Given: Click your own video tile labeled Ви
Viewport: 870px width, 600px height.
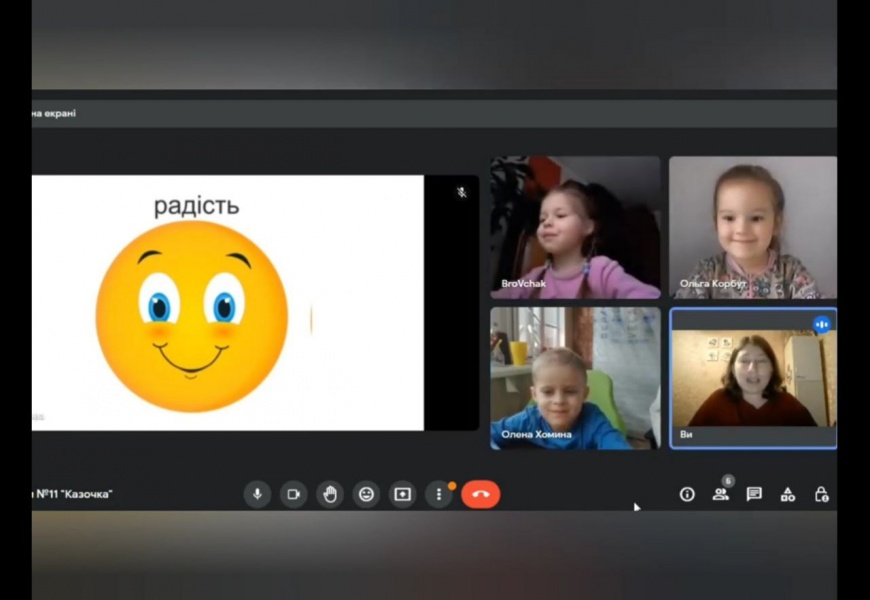Looking at the screenshot, I should point(752,377).
